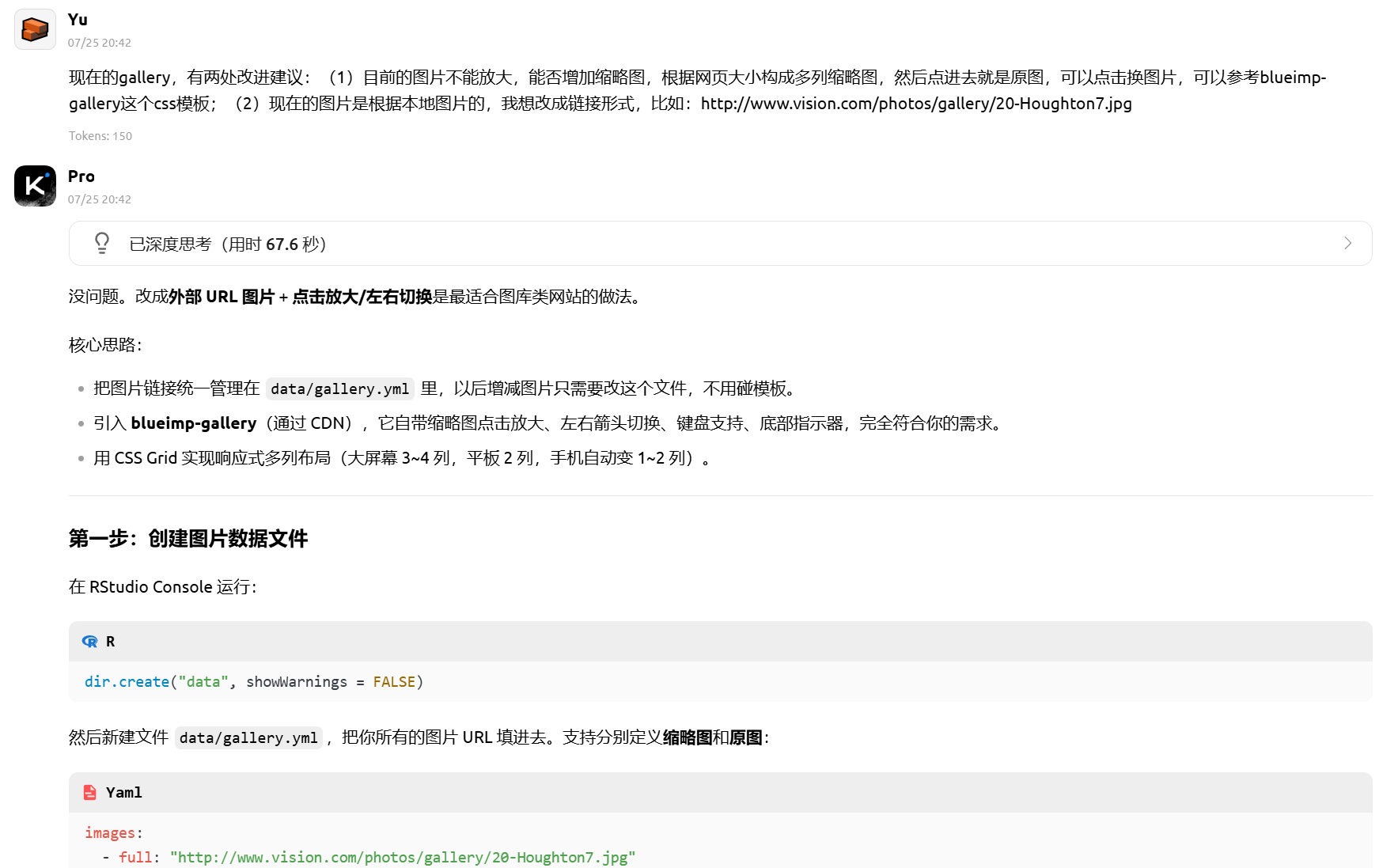The image size is (1379, 868).
Task: Click the images: key in YAML code
Action: (x=114, y=833)
